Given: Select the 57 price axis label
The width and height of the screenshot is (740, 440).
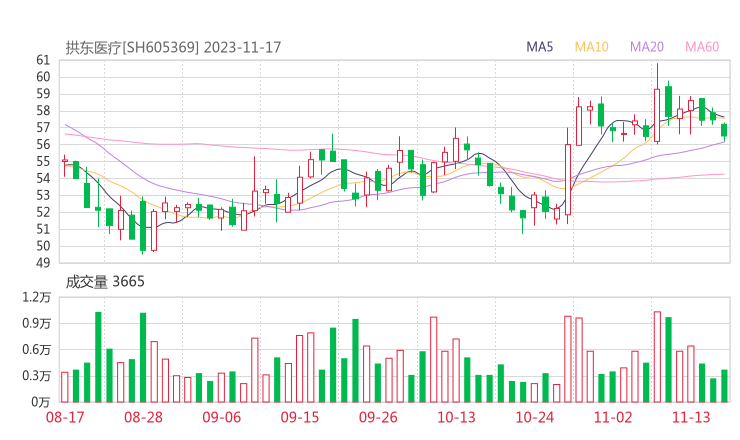Looking at the screenshot, I should coord(43,127).
